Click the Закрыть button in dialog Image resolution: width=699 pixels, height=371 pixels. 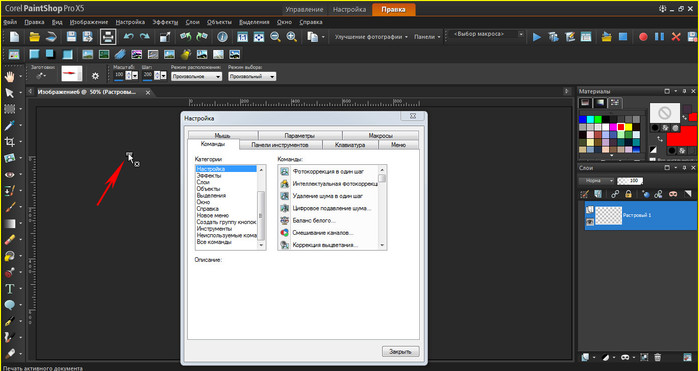[400, 351]
